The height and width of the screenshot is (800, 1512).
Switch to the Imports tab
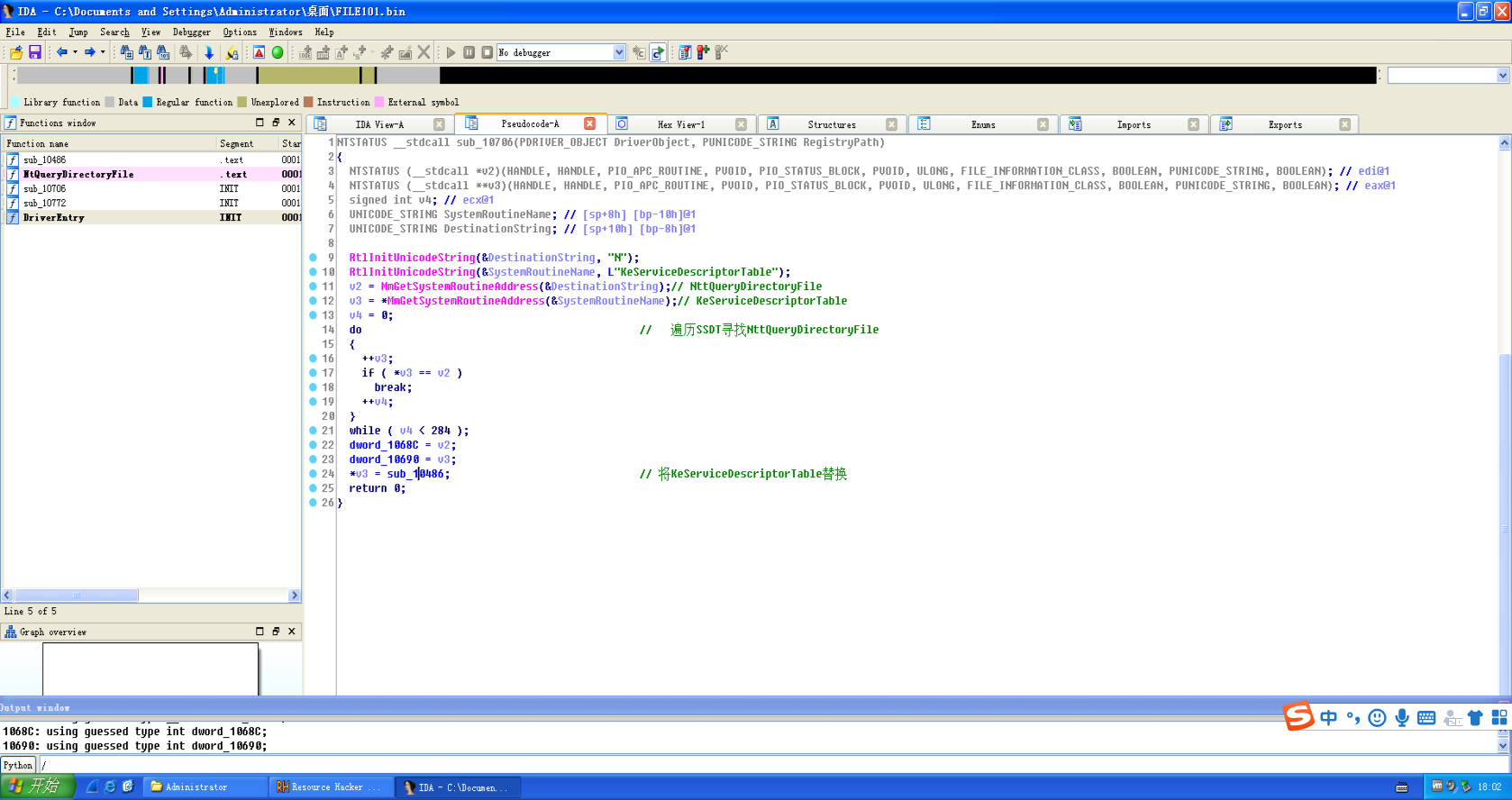point(1134,124)
